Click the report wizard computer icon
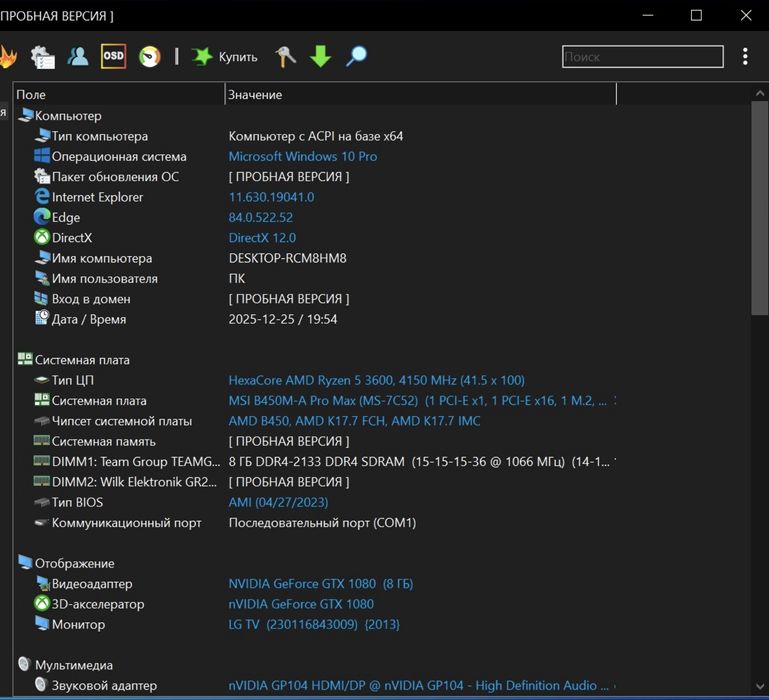The width and height of the screenshot is (769, 700). (42, 57)
